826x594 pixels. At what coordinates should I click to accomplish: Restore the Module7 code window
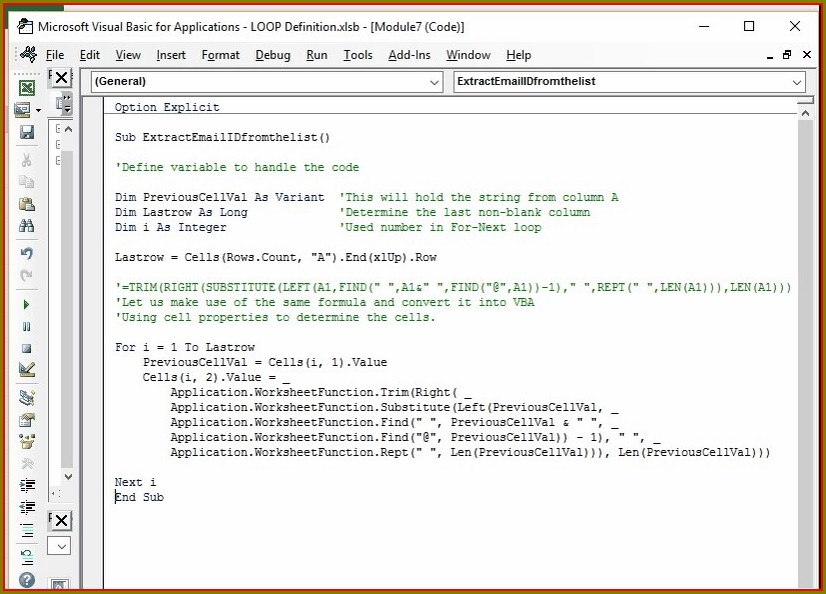787,55
